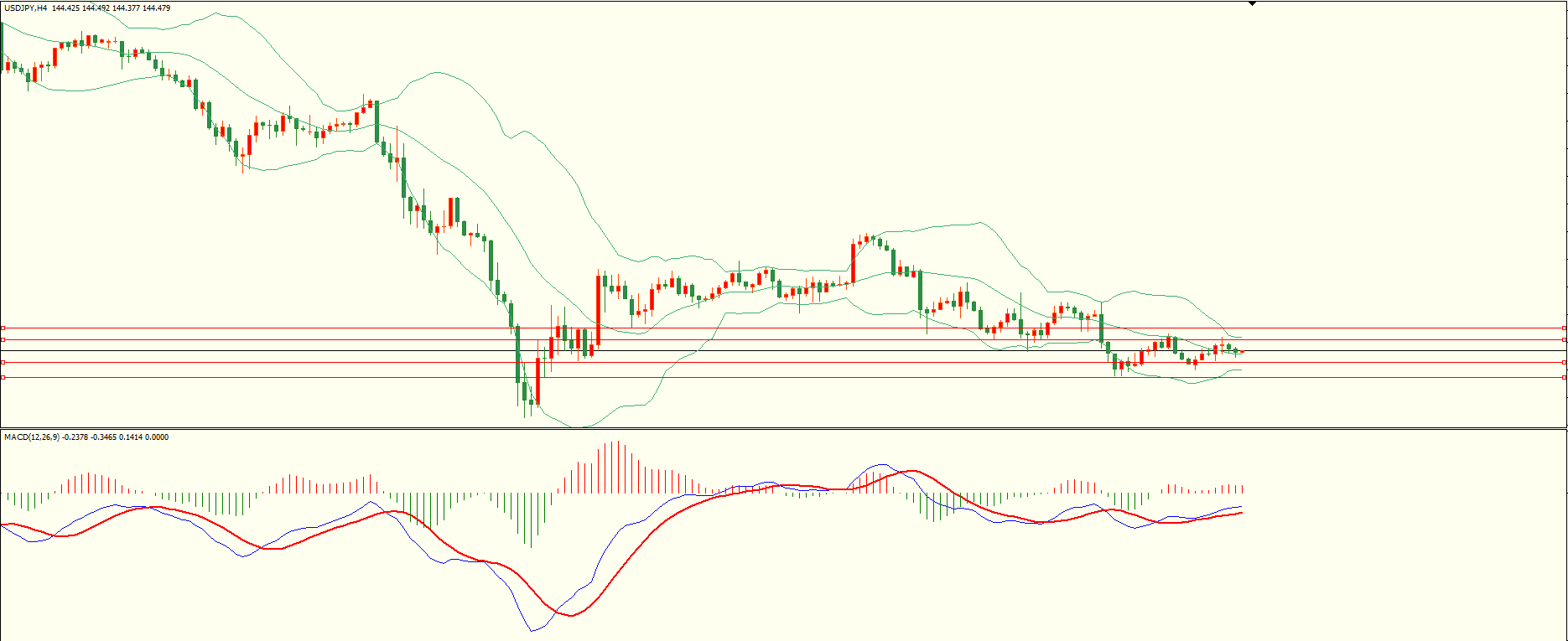
Task: Click left handle of red line below black line
Action: 3,362
